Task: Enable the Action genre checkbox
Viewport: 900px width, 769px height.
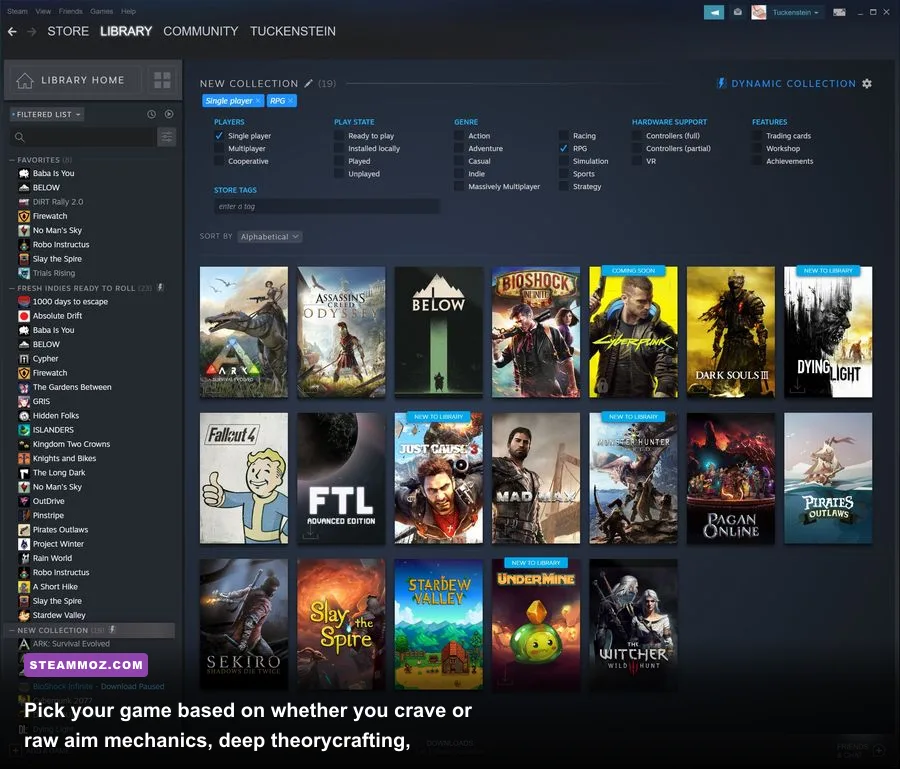Action: 459,136
